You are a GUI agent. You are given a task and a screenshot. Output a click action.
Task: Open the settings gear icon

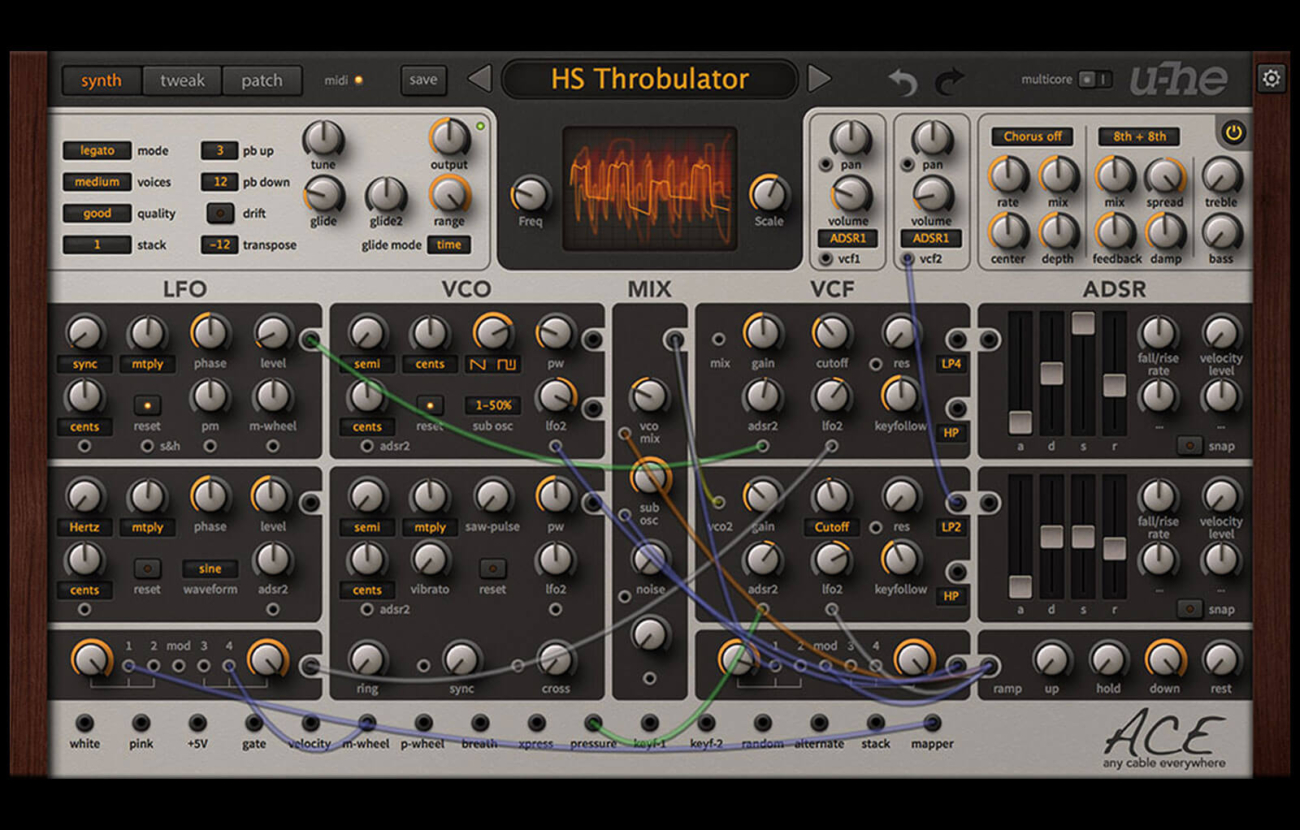tap(1271, 78)
